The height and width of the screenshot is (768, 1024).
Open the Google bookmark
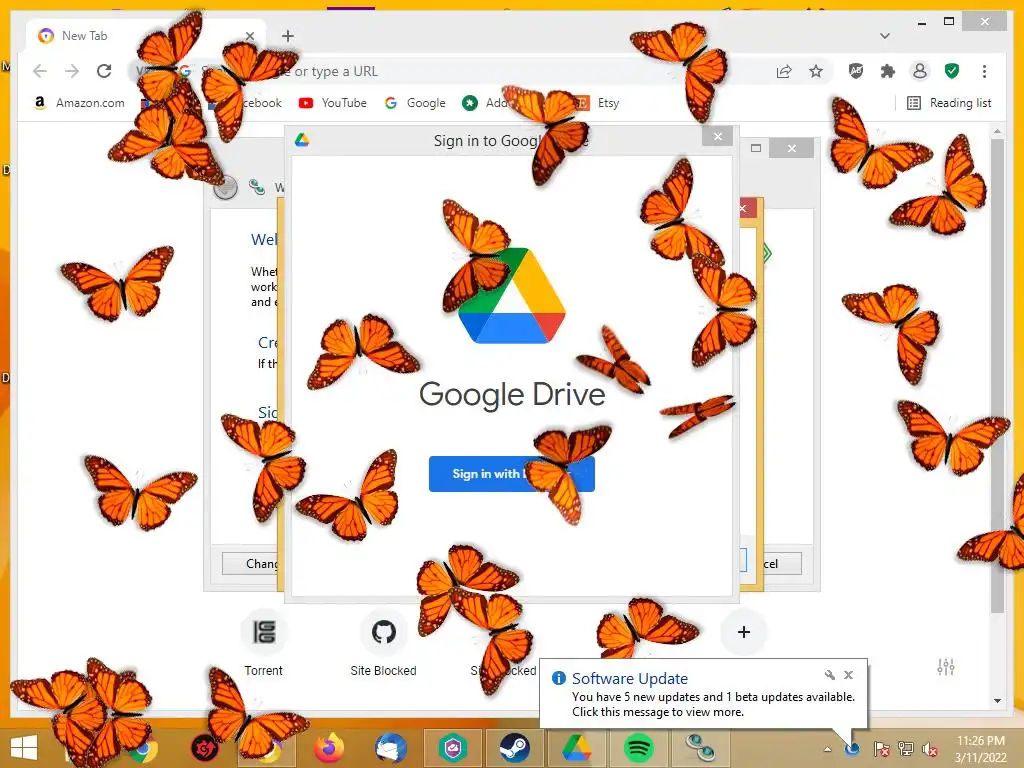(x=415, y=103)
